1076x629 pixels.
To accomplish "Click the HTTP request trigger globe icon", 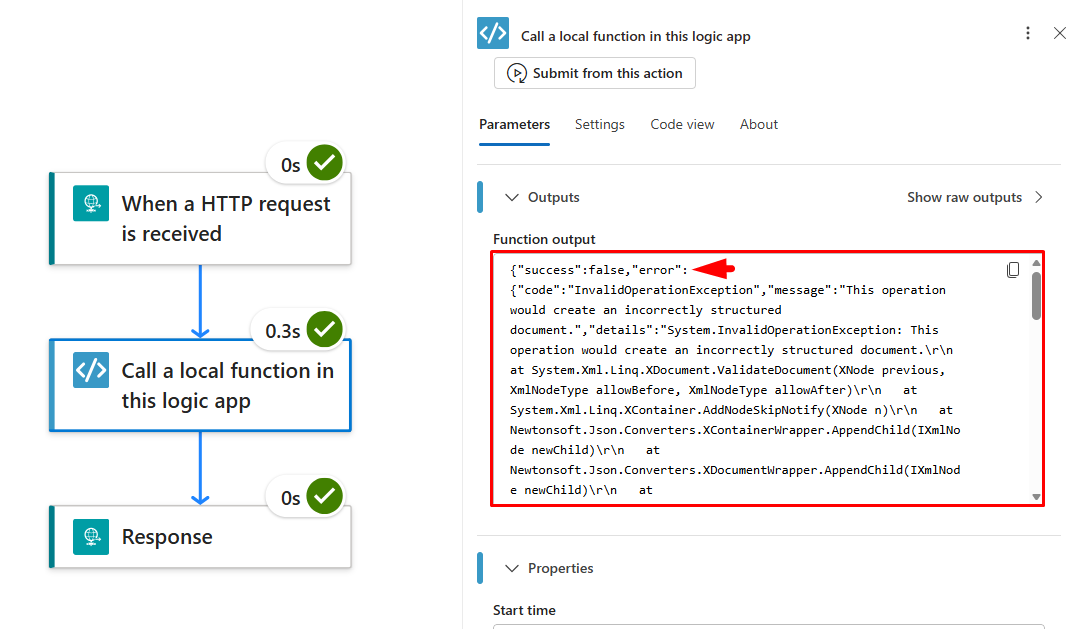I will coord(91,203).
